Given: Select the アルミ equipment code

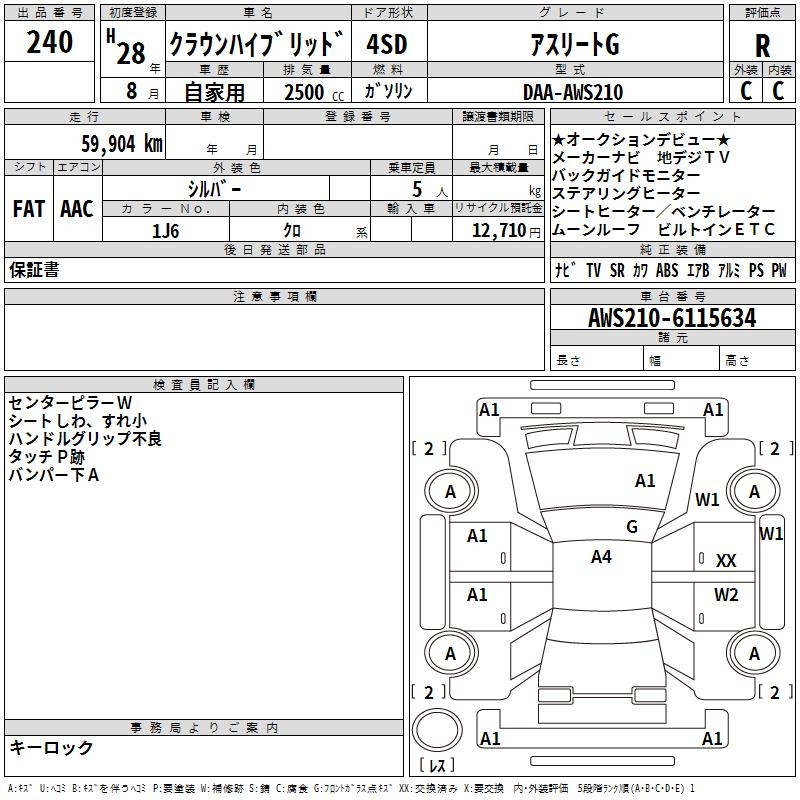Looking at the screenshot, I should pyautogui.click(x=729, y=270).
